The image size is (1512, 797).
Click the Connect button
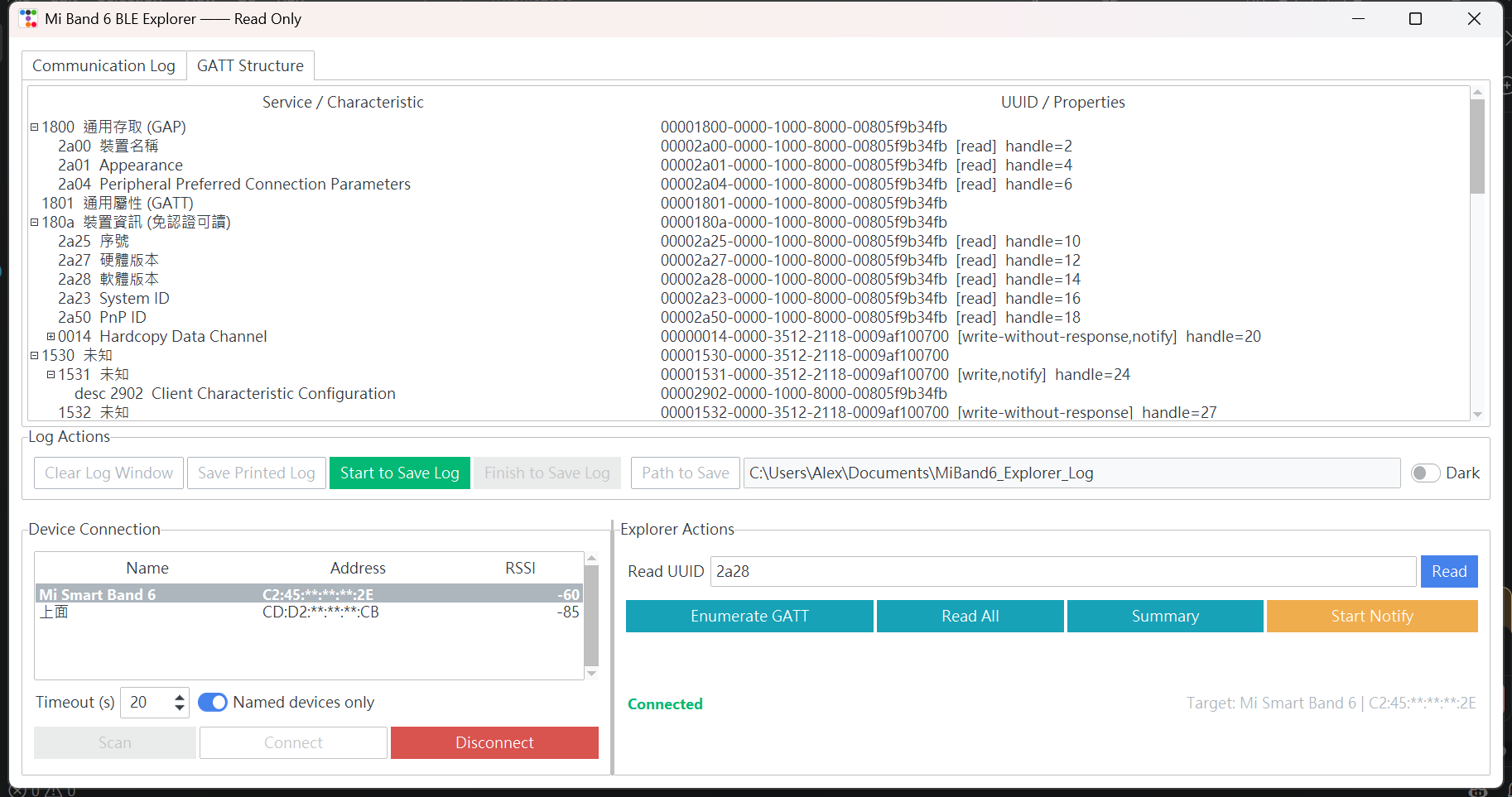pyautogui.click(x=293, y=742)
